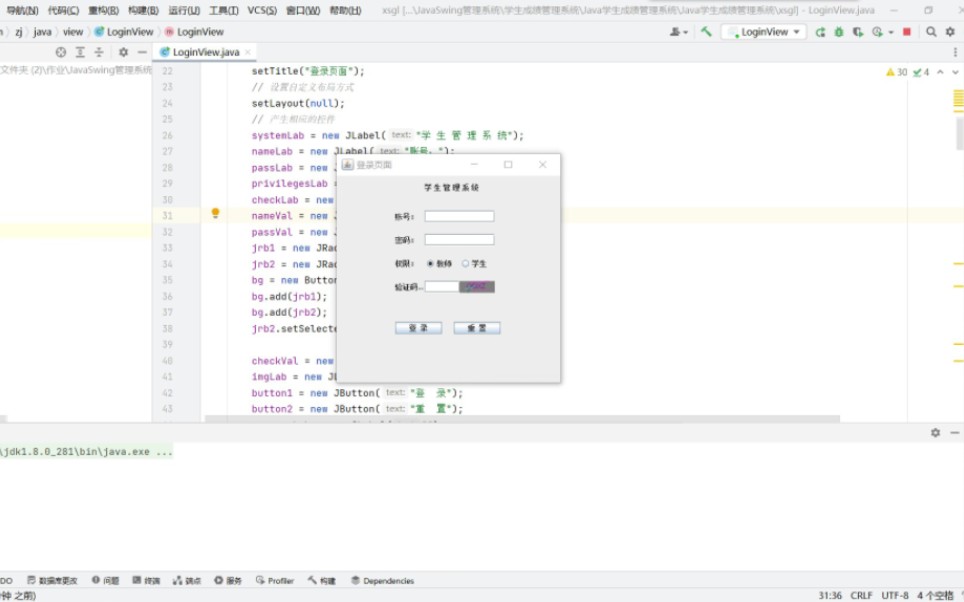964x602 pixels.
Task: Click the 重置 reset button in the dialog
Action: (477, 327)
